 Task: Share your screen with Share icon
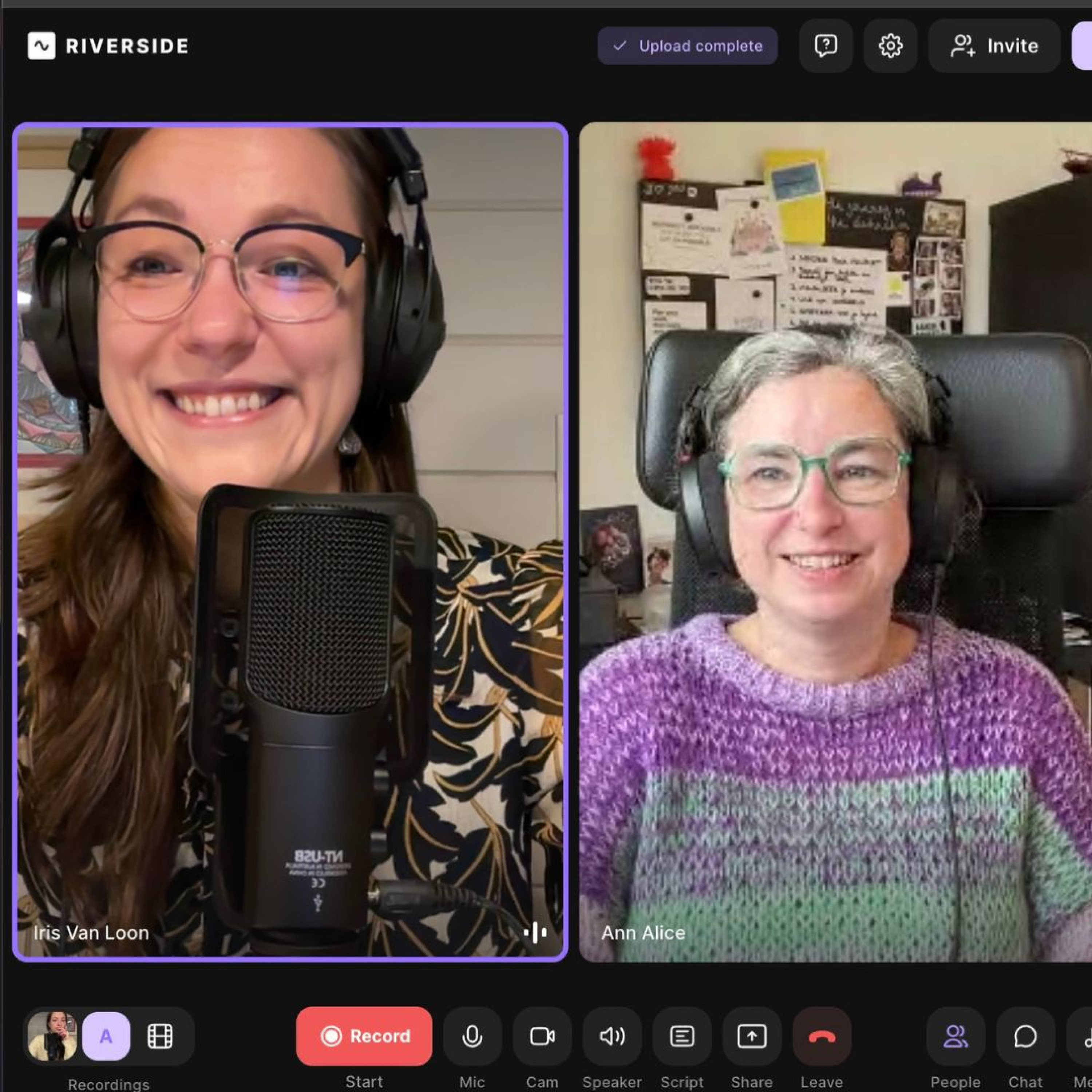[752, 1036]
